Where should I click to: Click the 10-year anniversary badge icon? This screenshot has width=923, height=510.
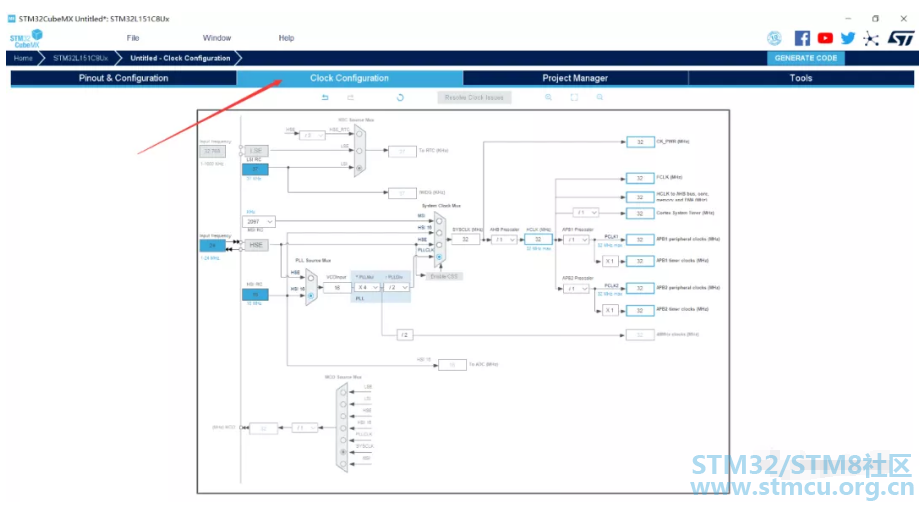coord(774,38)
